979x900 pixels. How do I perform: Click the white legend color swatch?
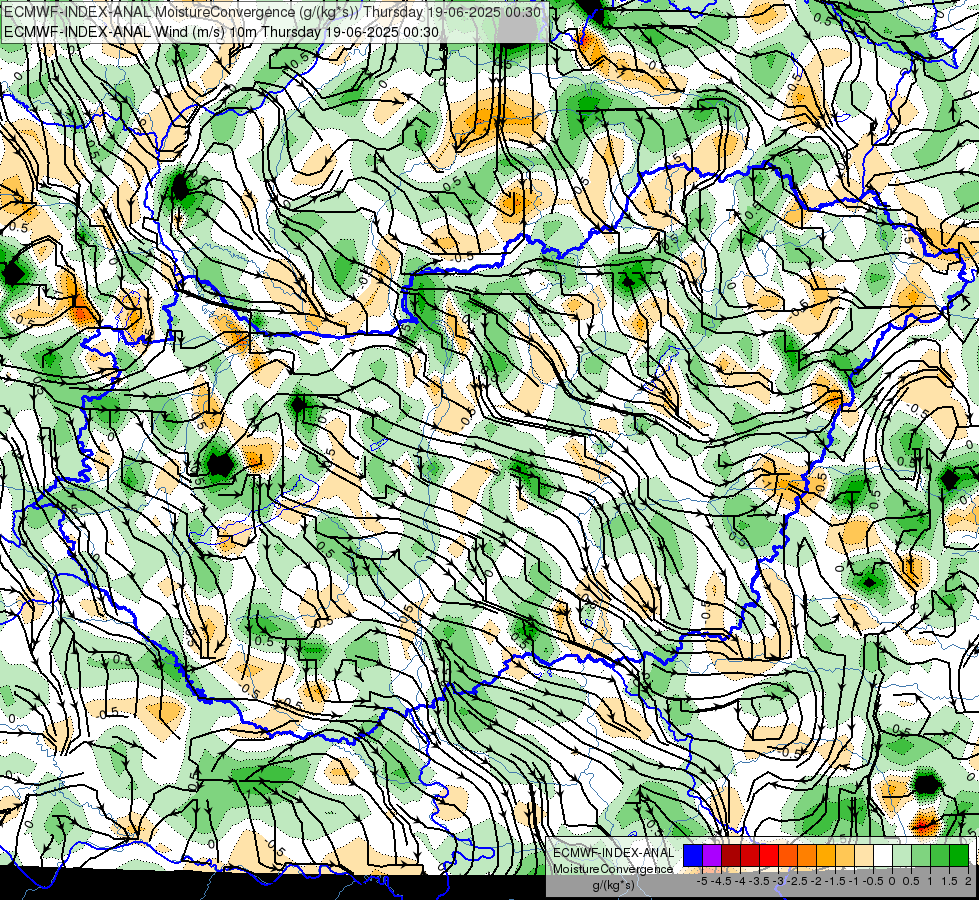click(883, 855)
